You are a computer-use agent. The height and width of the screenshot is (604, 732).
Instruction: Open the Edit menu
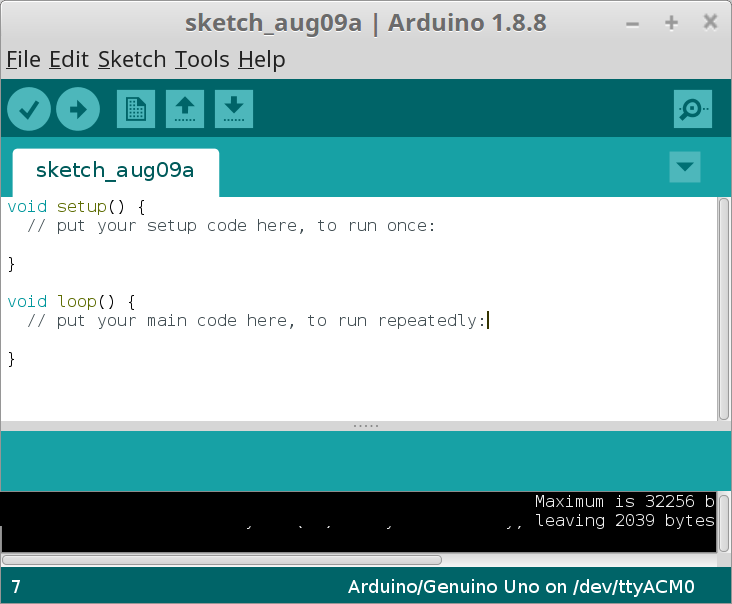point(69,60)
